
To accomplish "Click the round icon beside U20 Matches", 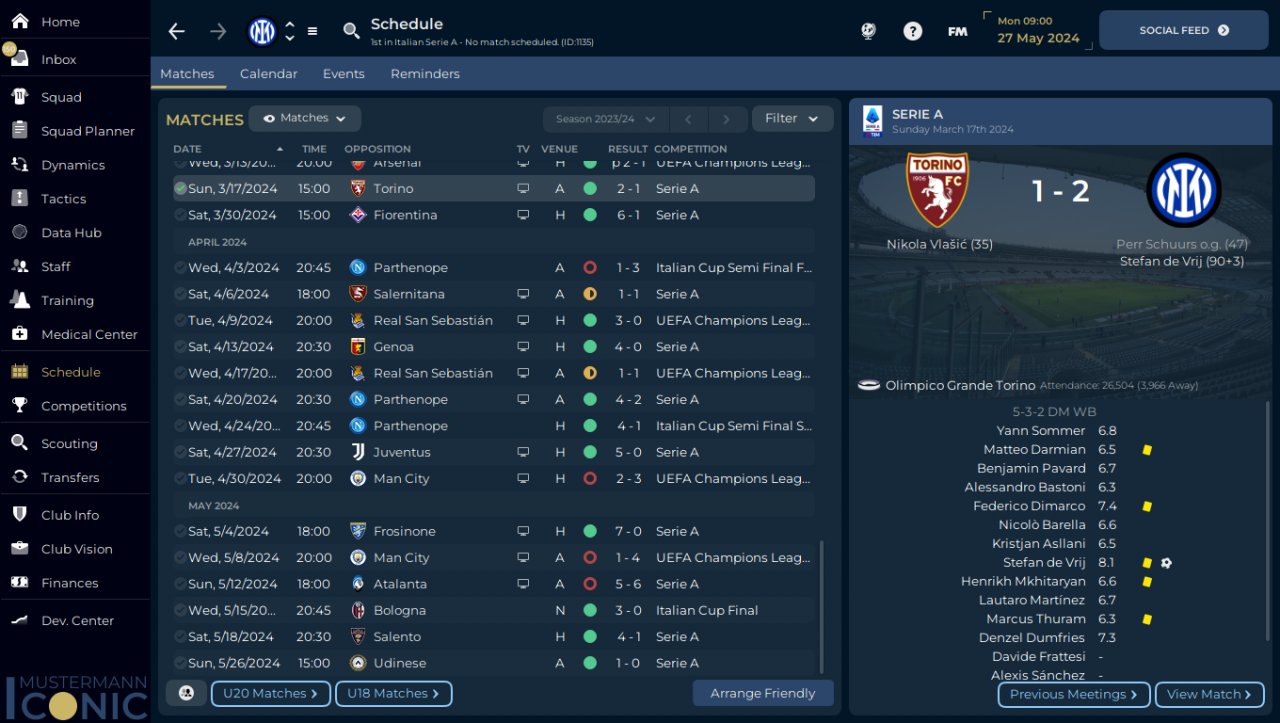I will click(186, 693).
